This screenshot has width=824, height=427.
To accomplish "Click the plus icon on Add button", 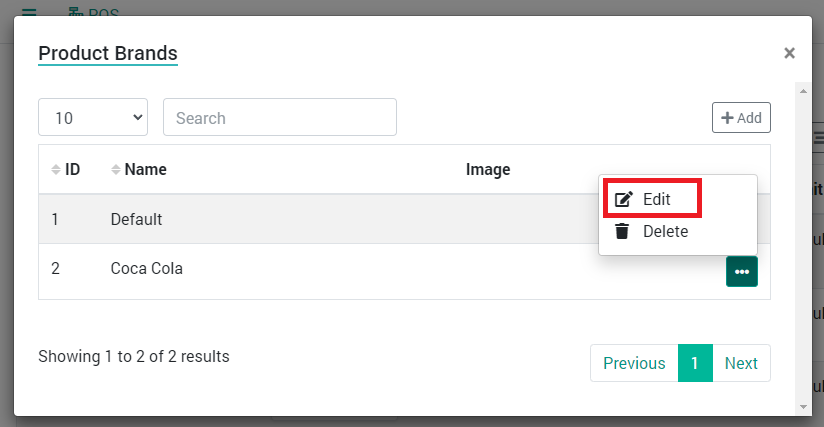I will pos(727,118).
